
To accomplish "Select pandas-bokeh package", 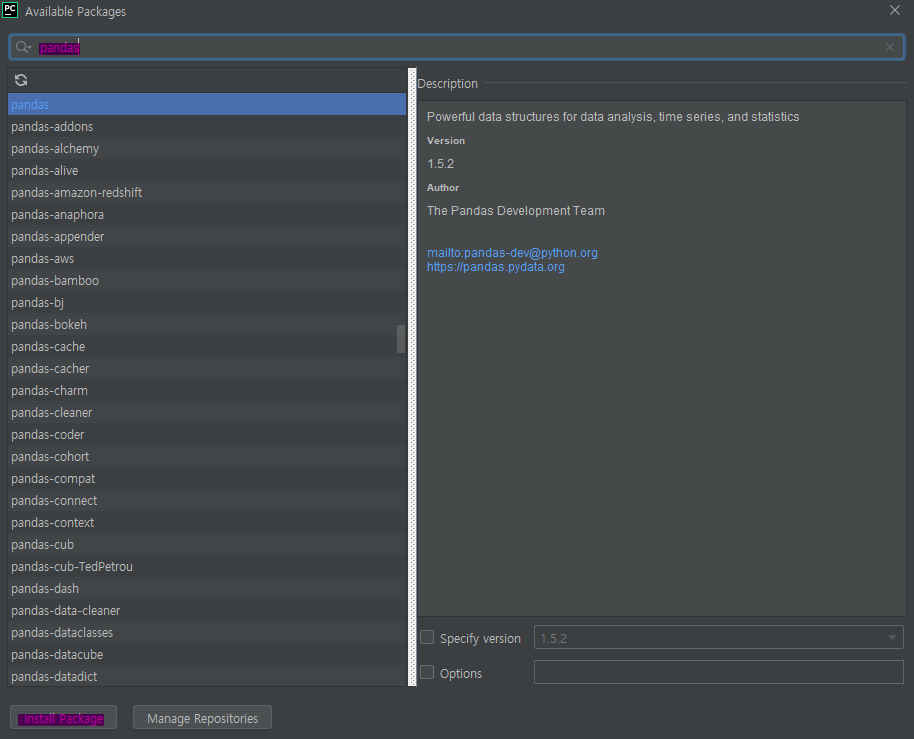I will [207, 325].
